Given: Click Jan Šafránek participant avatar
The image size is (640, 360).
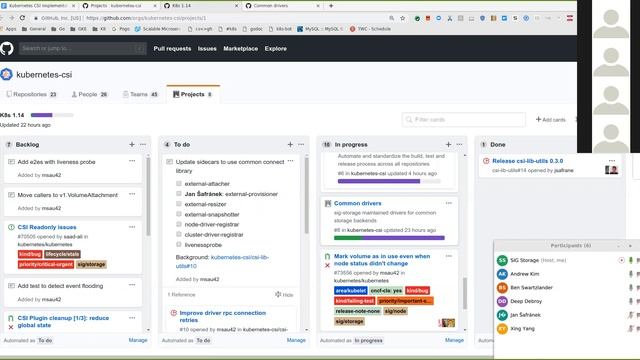Looking at the screenshot, I should [502, 315].
